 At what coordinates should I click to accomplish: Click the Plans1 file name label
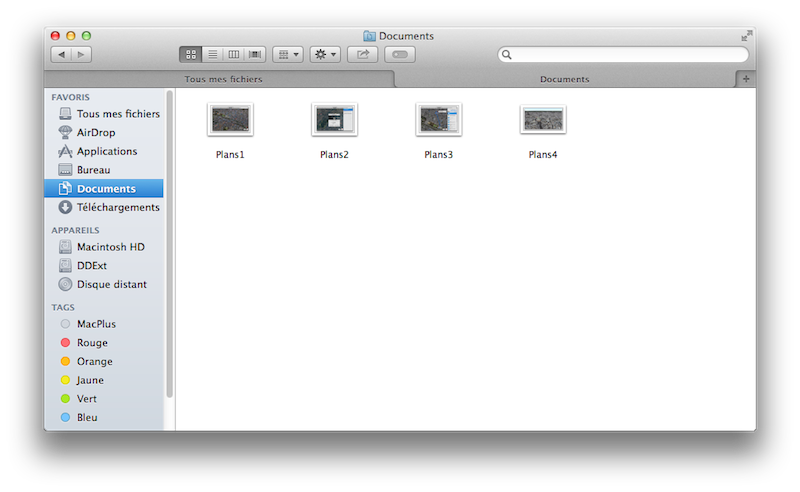230,155
